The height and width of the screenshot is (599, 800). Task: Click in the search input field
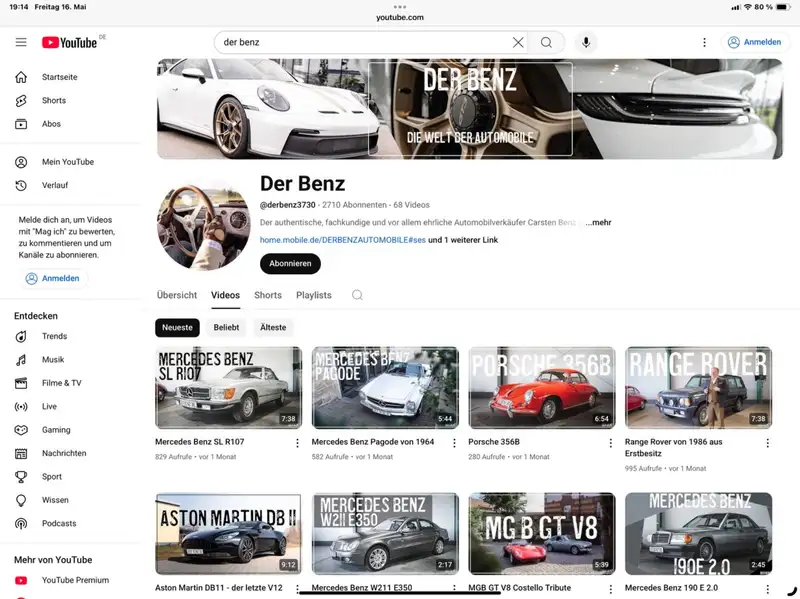coord(360,42)
